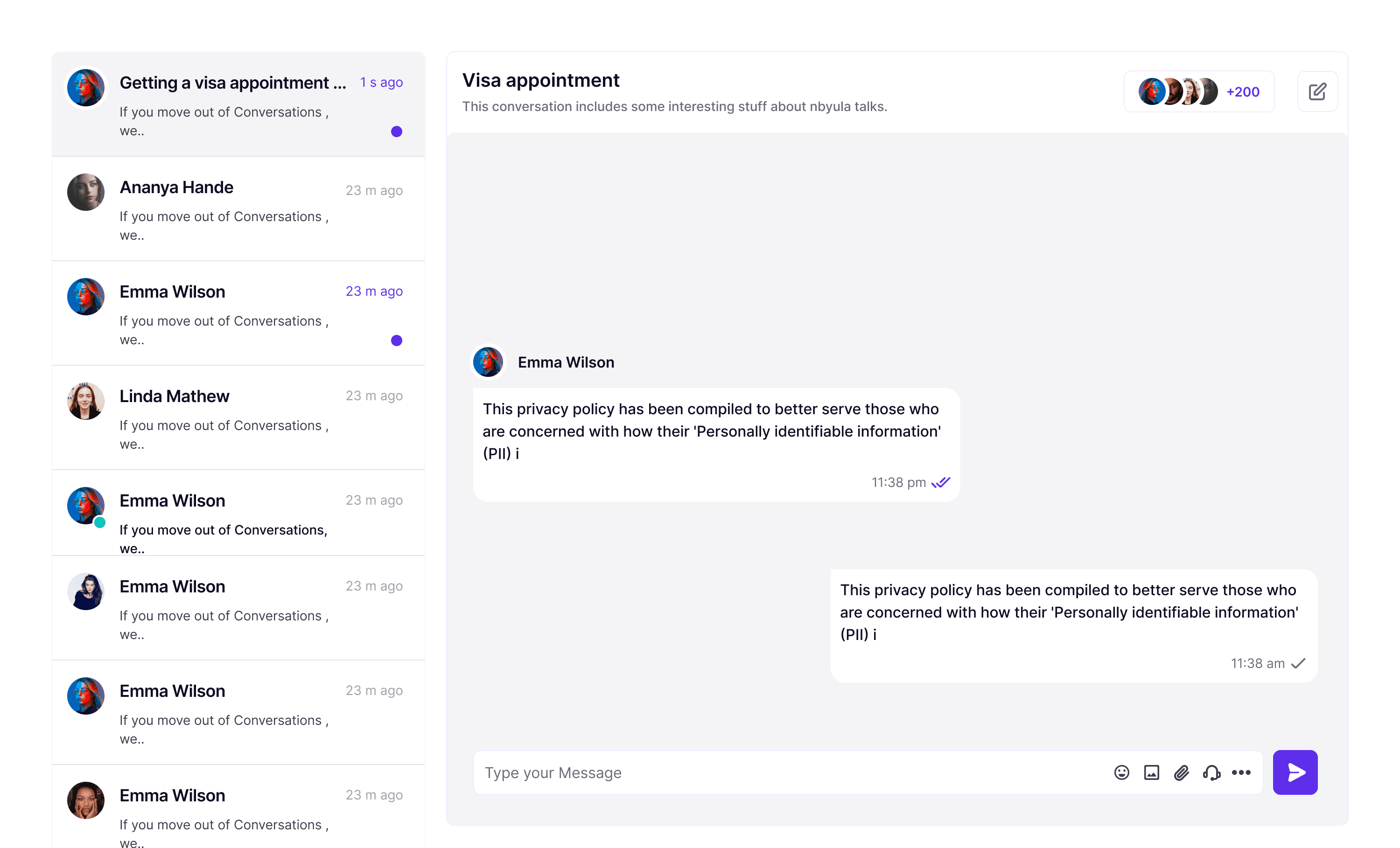Click Emma Wilson avatar in message header
Viewport: 1400px width, 848px height.
(x=488, y=362)
